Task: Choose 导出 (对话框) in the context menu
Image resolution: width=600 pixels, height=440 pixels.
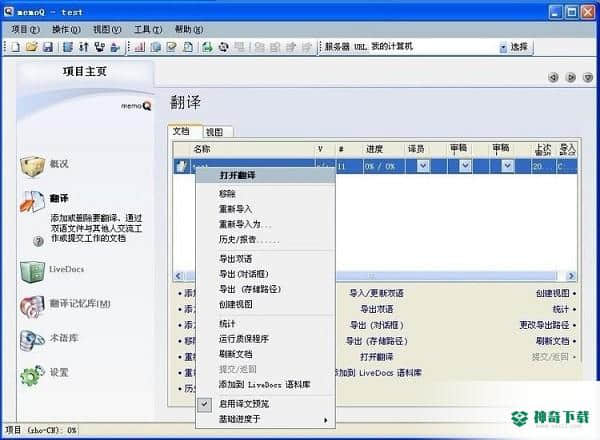Action: [266, 274]
